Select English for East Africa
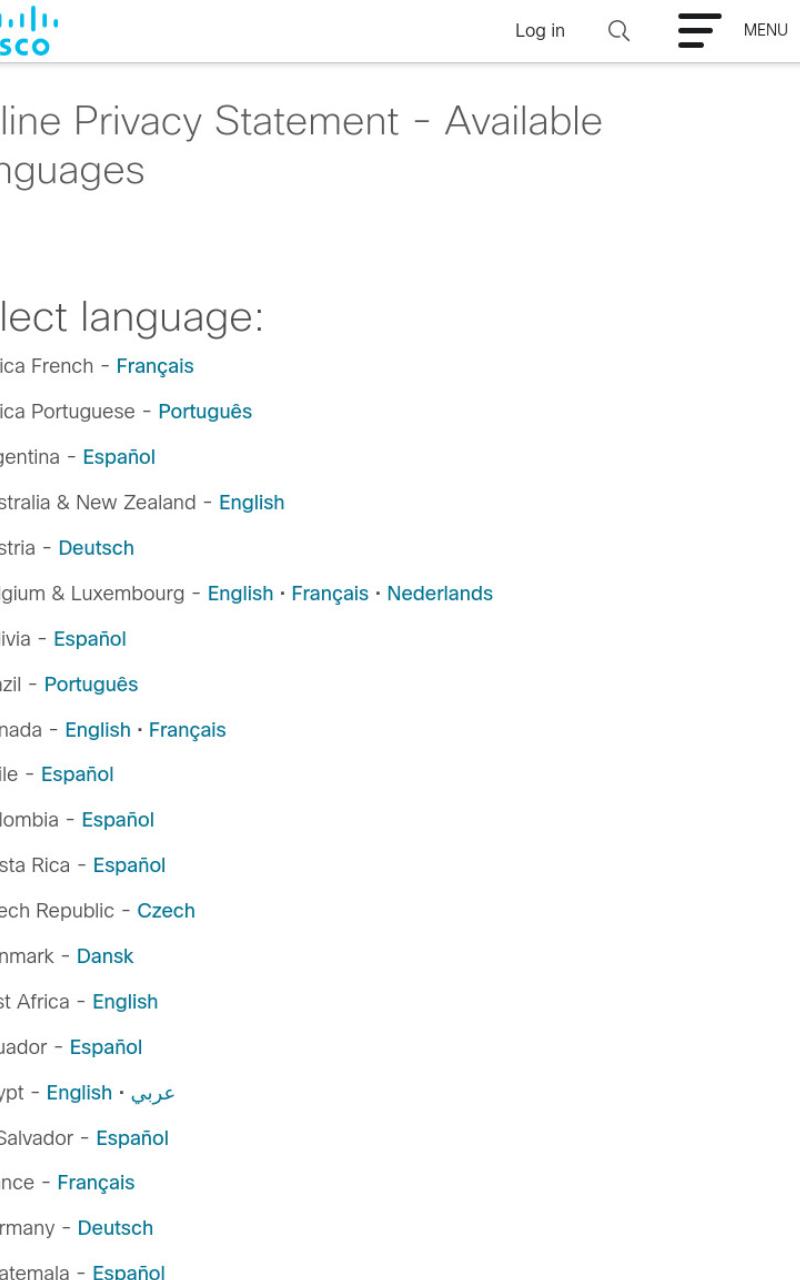The height and width of the screenshot is (1280, 800). [125, 1002]
